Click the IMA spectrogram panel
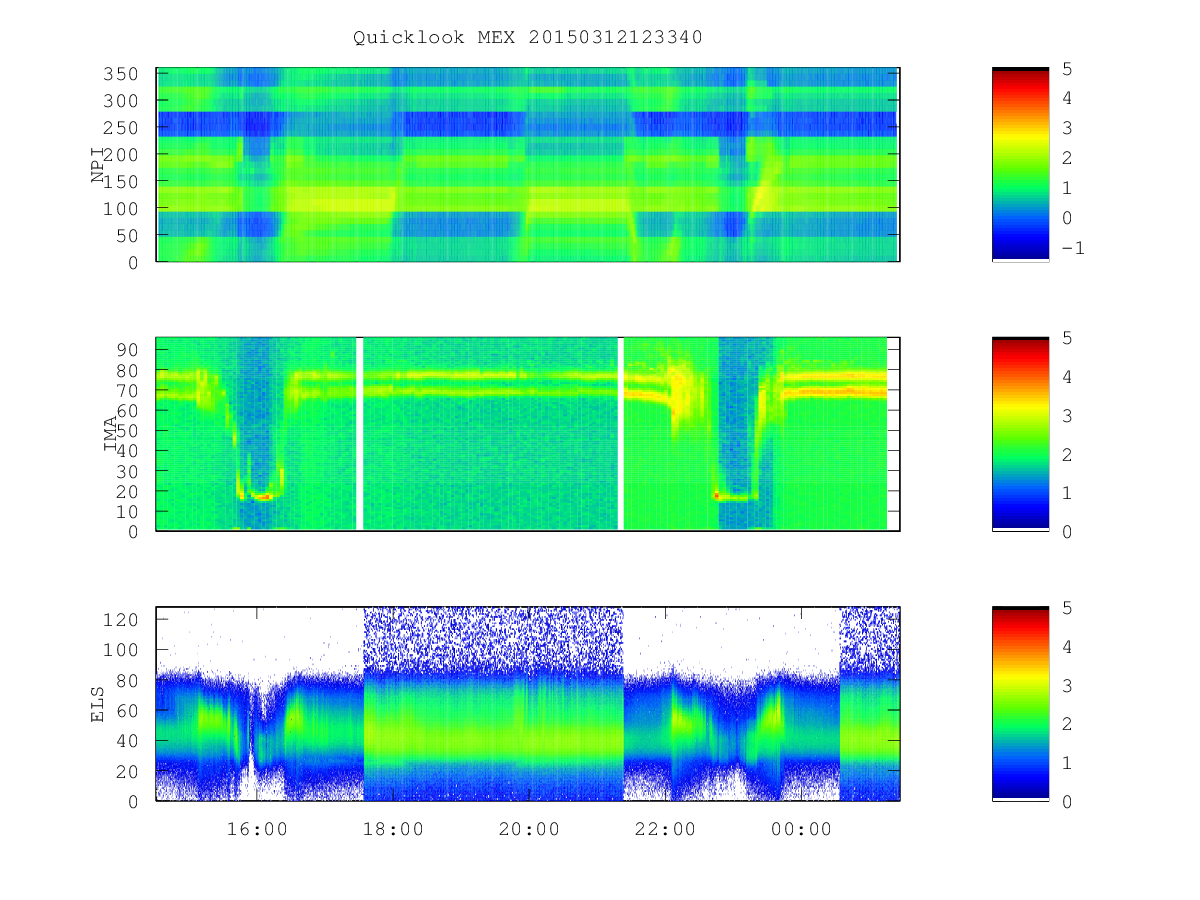This screenshot has height=900, width=1200. coord(528,434)
